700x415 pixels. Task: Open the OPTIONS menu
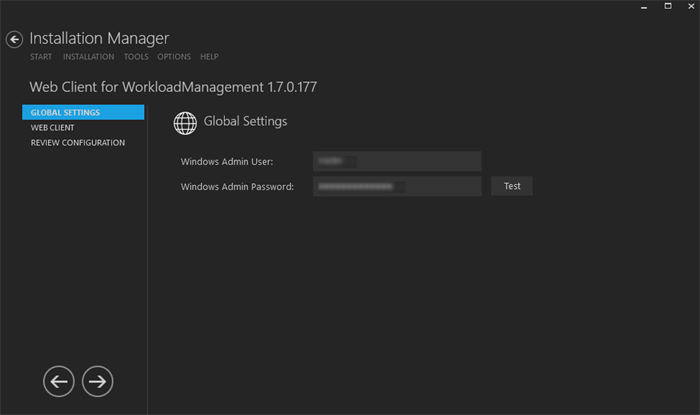click(x=174, y=57)
